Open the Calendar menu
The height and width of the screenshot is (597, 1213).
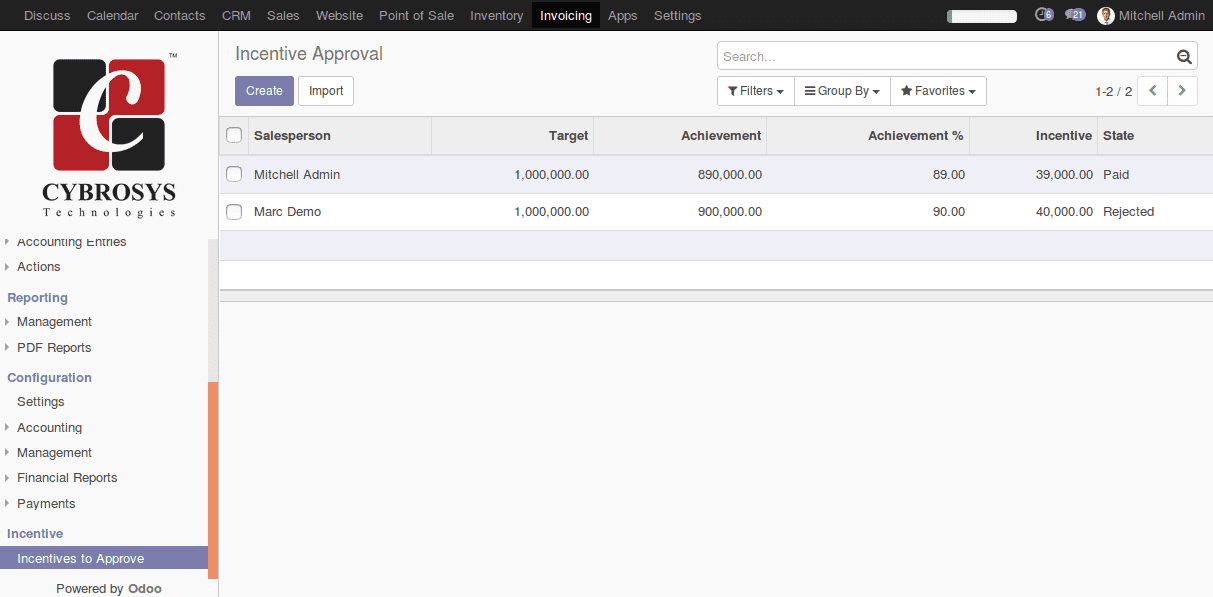tap(112, 15)
